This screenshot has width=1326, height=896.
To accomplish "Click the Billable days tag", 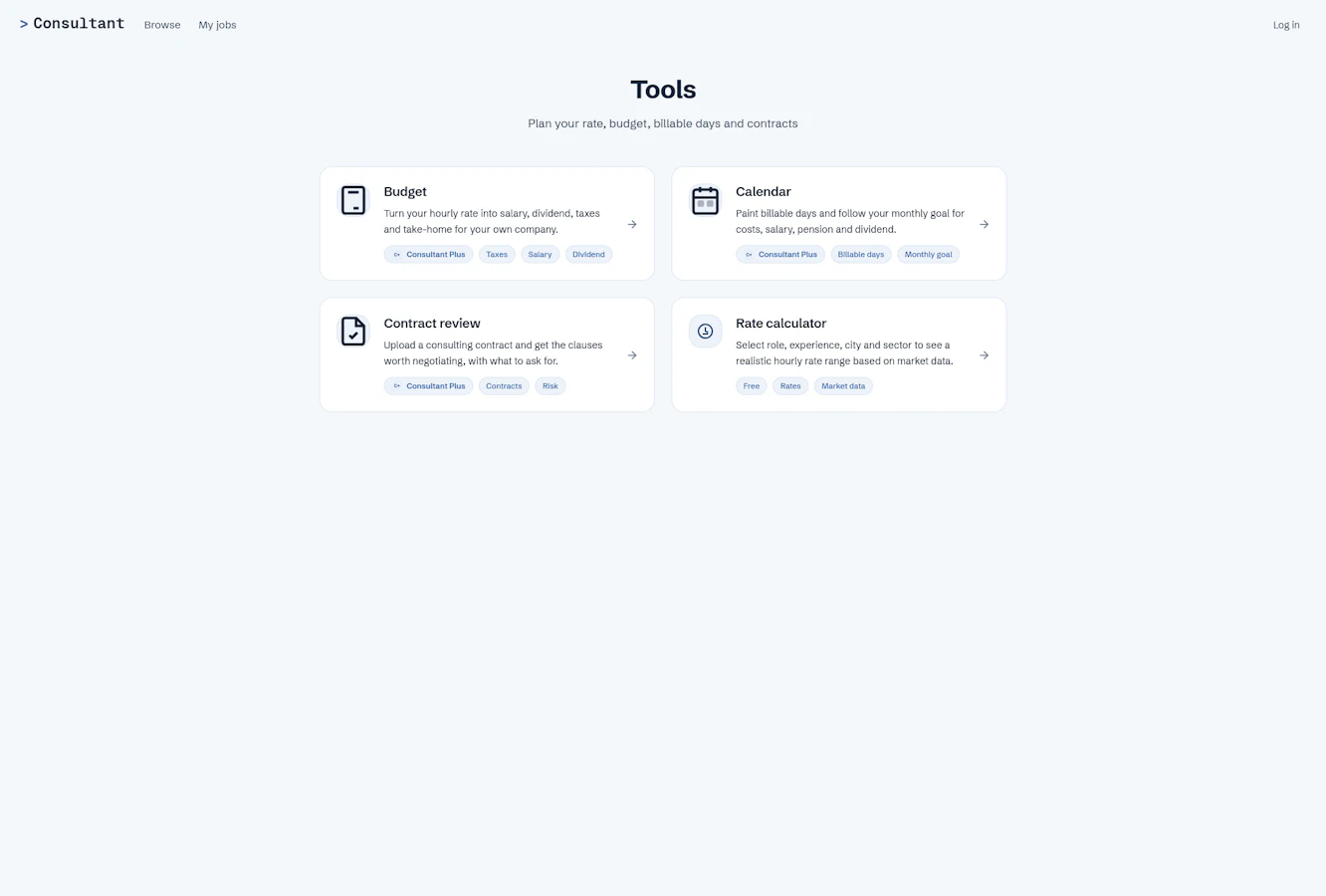I will [861, 255].
